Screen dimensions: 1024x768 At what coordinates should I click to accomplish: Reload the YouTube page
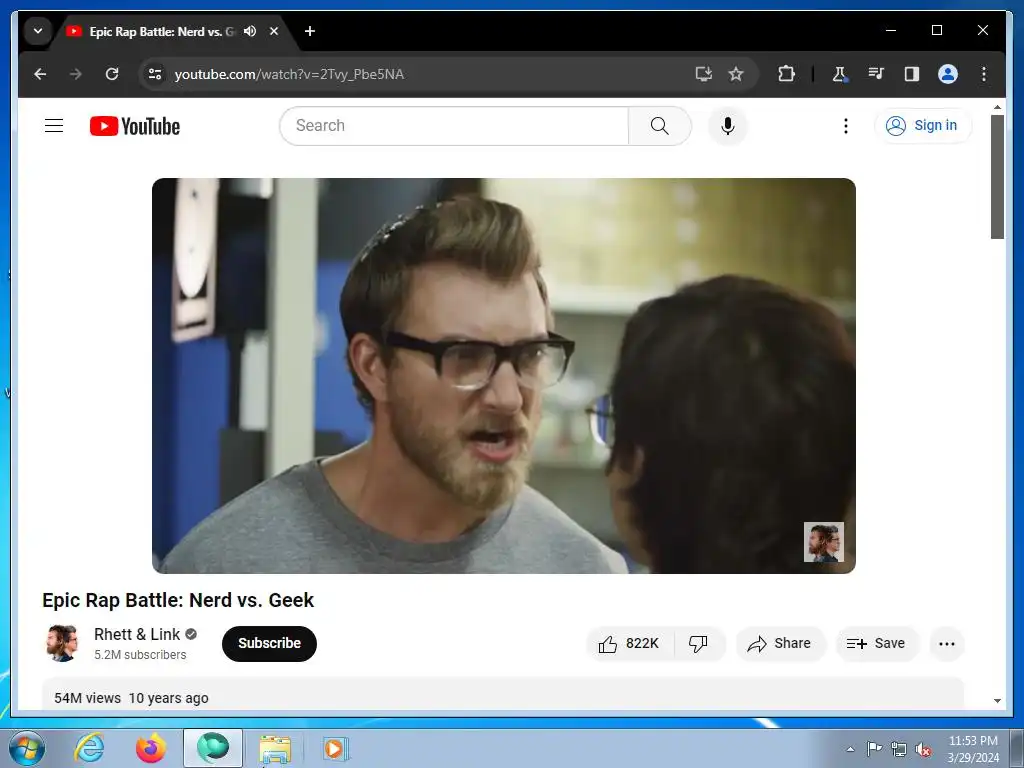point(112,74)
